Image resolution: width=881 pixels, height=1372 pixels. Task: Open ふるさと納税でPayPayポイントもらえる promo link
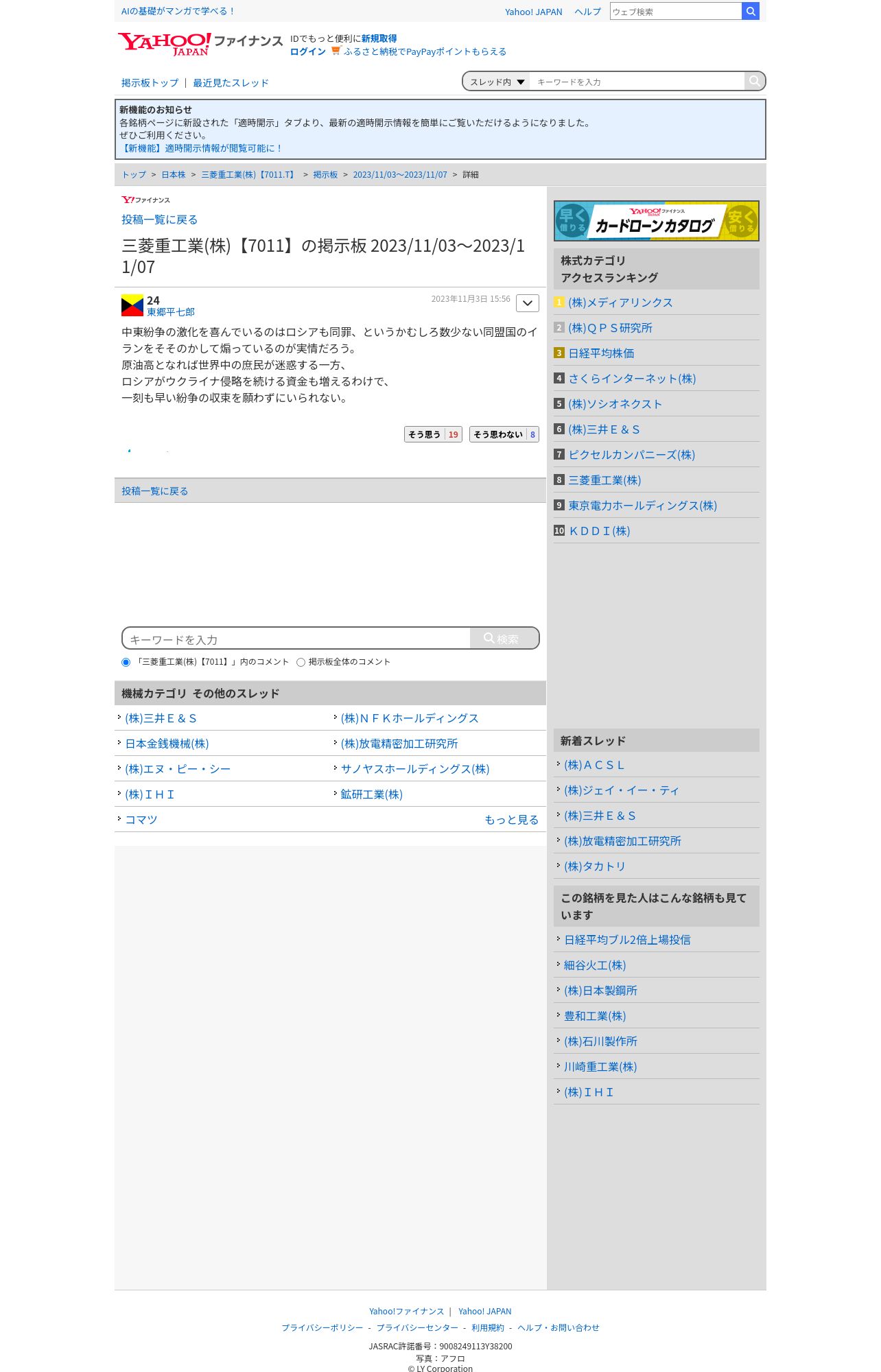[425, 51]
